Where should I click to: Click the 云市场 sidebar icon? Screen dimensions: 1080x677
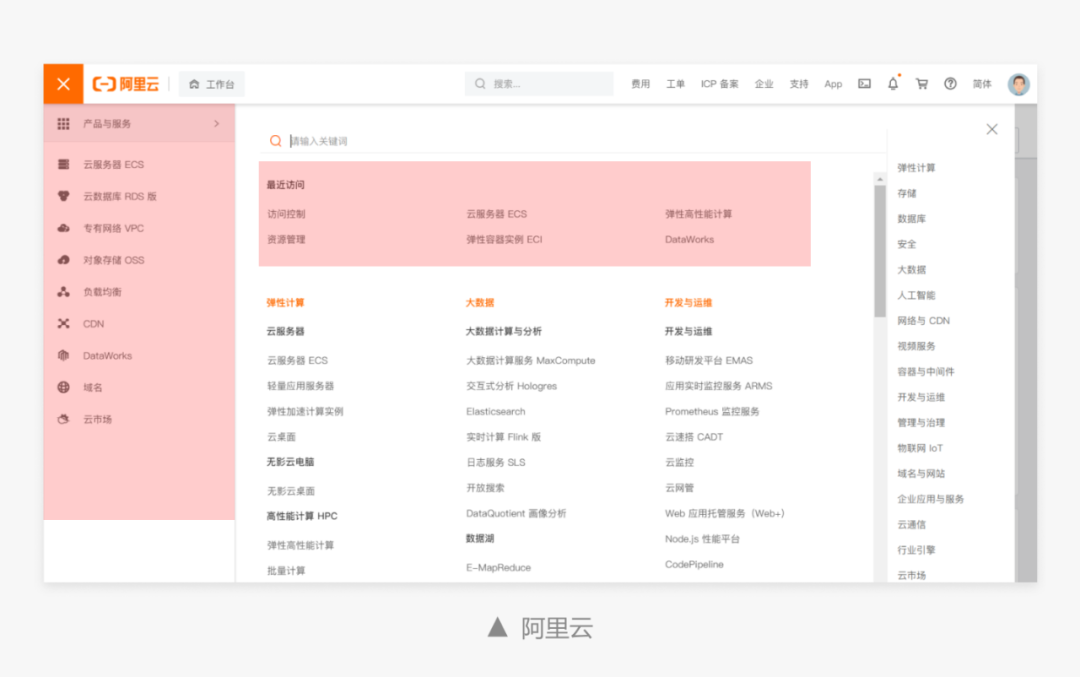[x=63, y=419]
